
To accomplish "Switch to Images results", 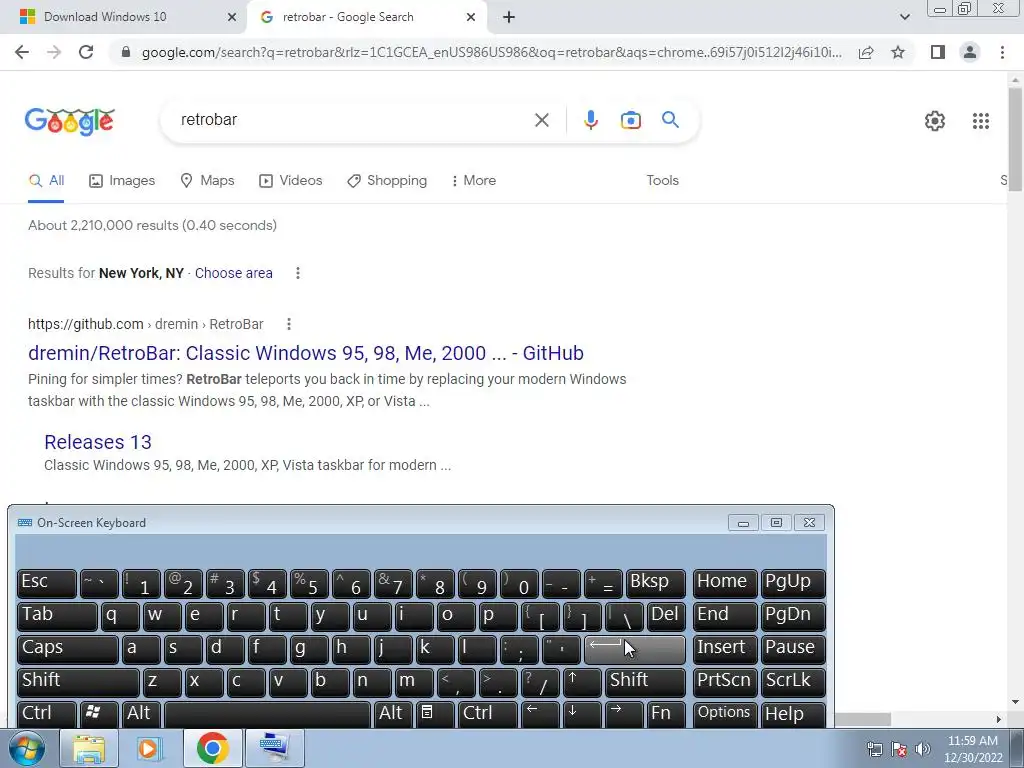I will click(122, 181).
